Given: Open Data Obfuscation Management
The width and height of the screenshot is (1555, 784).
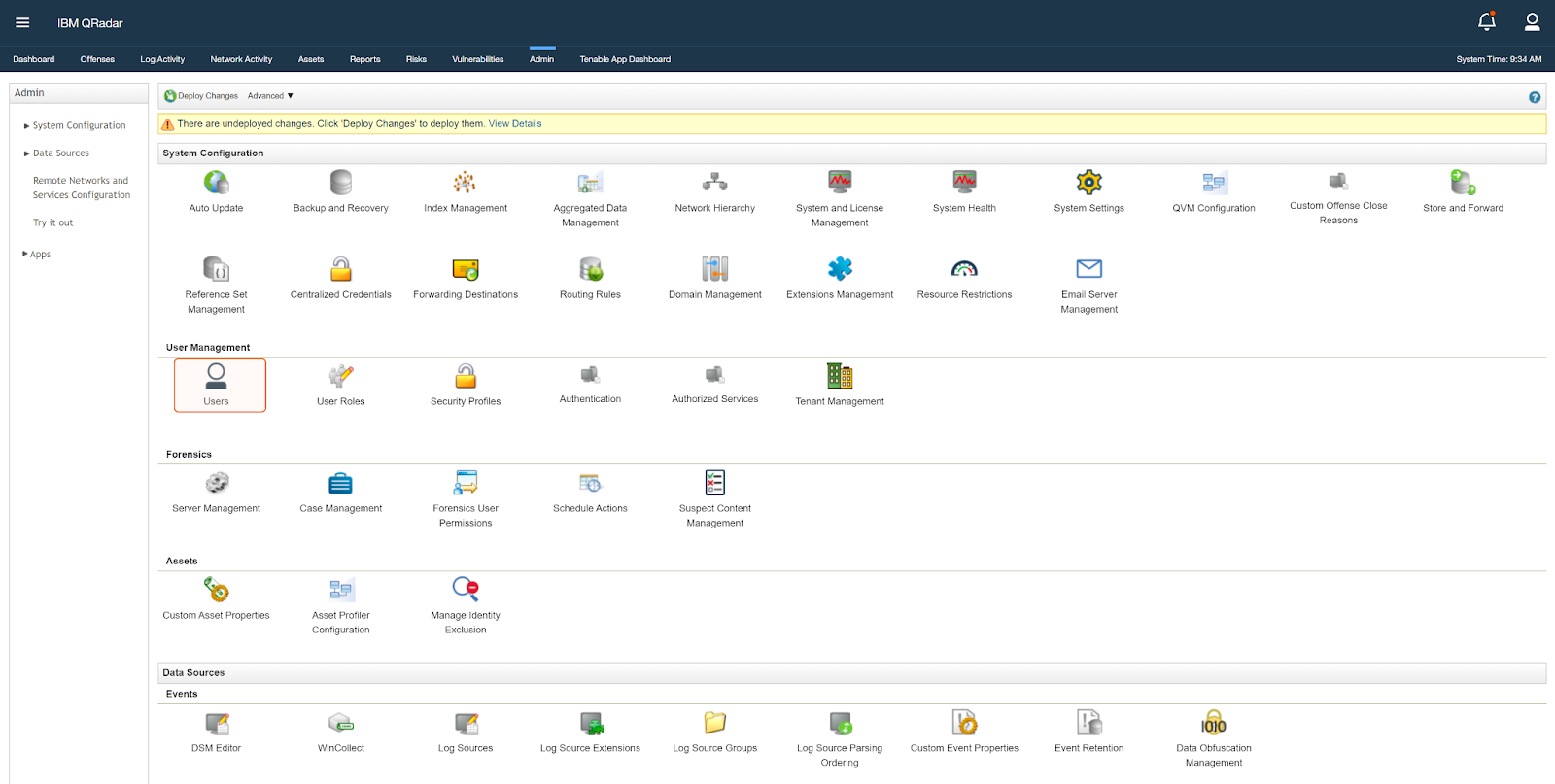Looking at the screenshot, I should point(1213,724).
